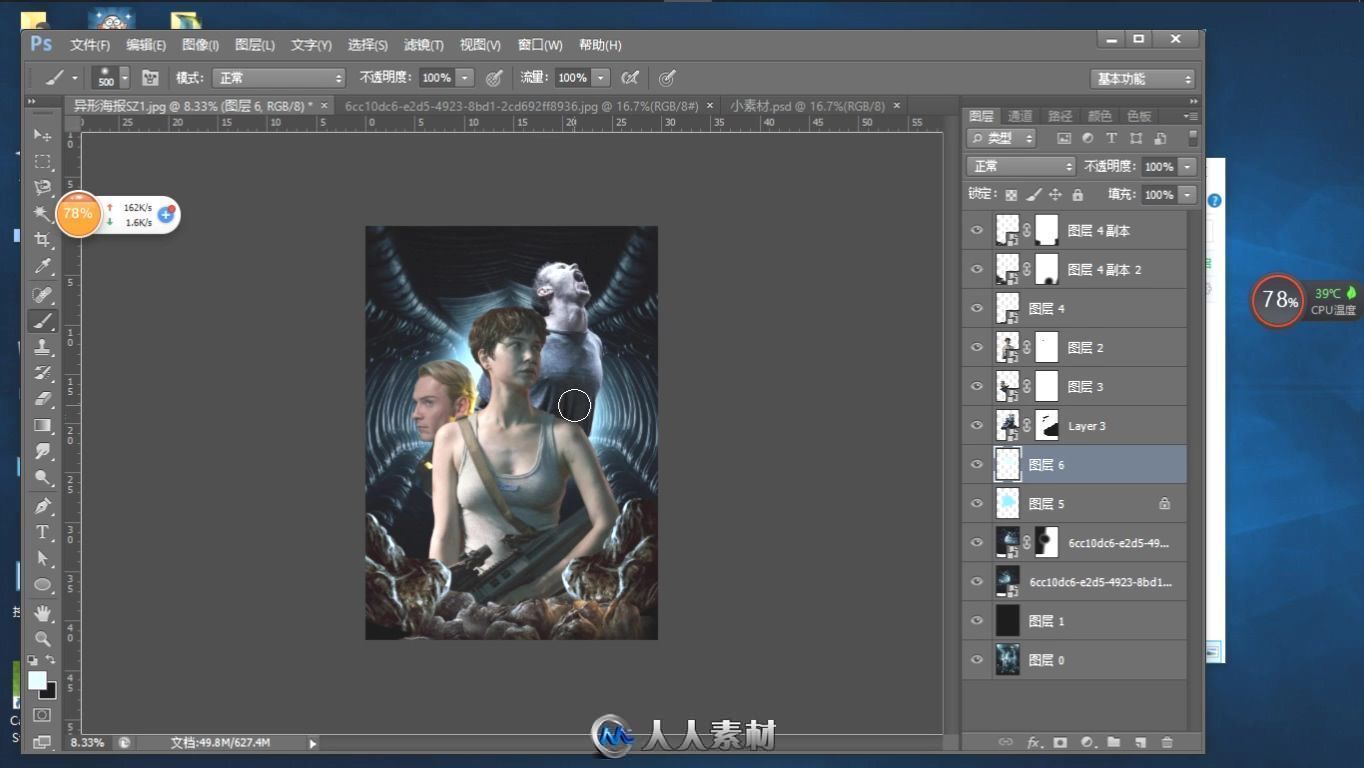Open 图像(I) menu
Image resolution: width=1364 pixels, height=768 pixels.
point(200,44)
